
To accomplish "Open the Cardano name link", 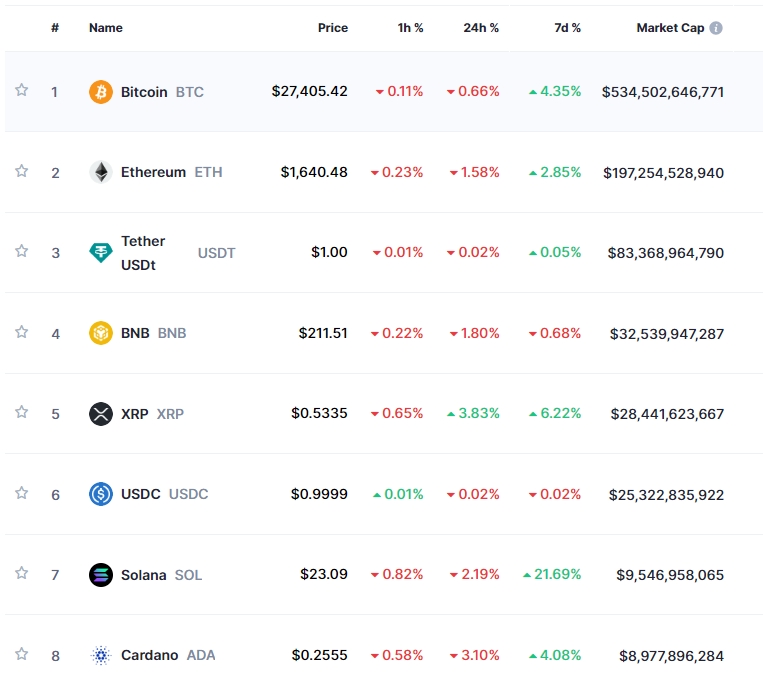I will (149, 655).
